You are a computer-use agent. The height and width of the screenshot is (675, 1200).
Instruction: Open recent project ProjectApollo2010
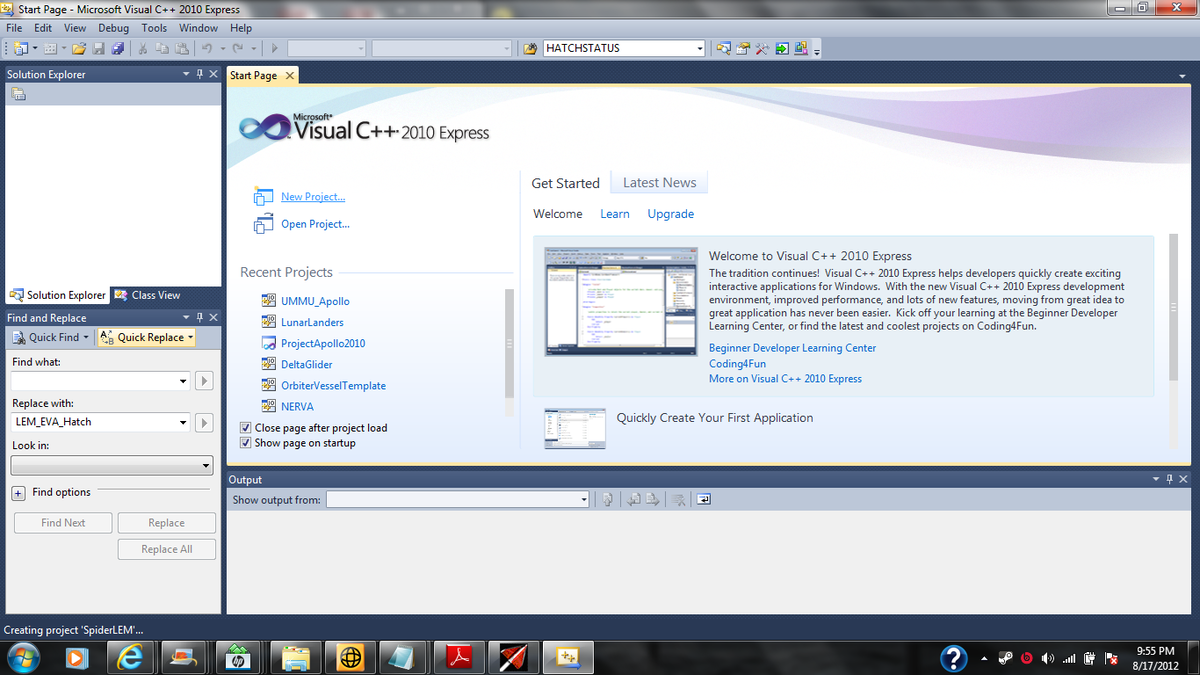pos(323,343)
